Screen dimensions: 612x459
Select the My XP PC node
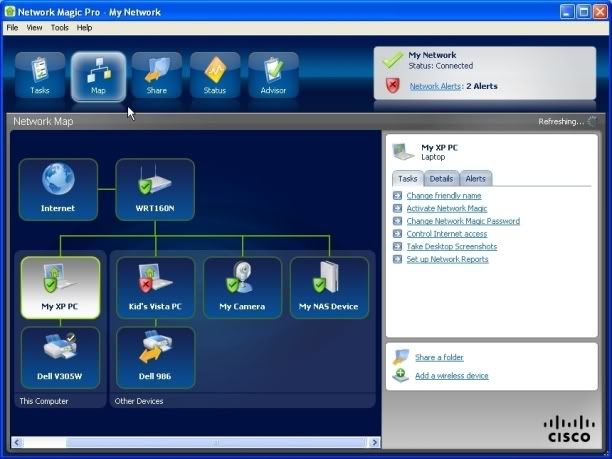tap(60, 288)
